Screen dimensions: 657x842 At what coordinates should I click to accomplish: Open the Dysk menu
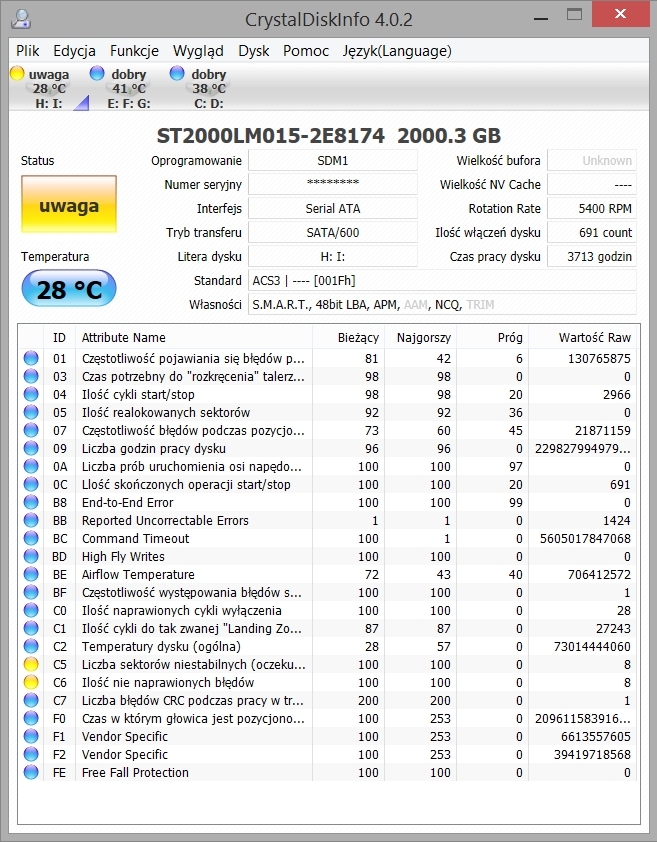(254, 51)
